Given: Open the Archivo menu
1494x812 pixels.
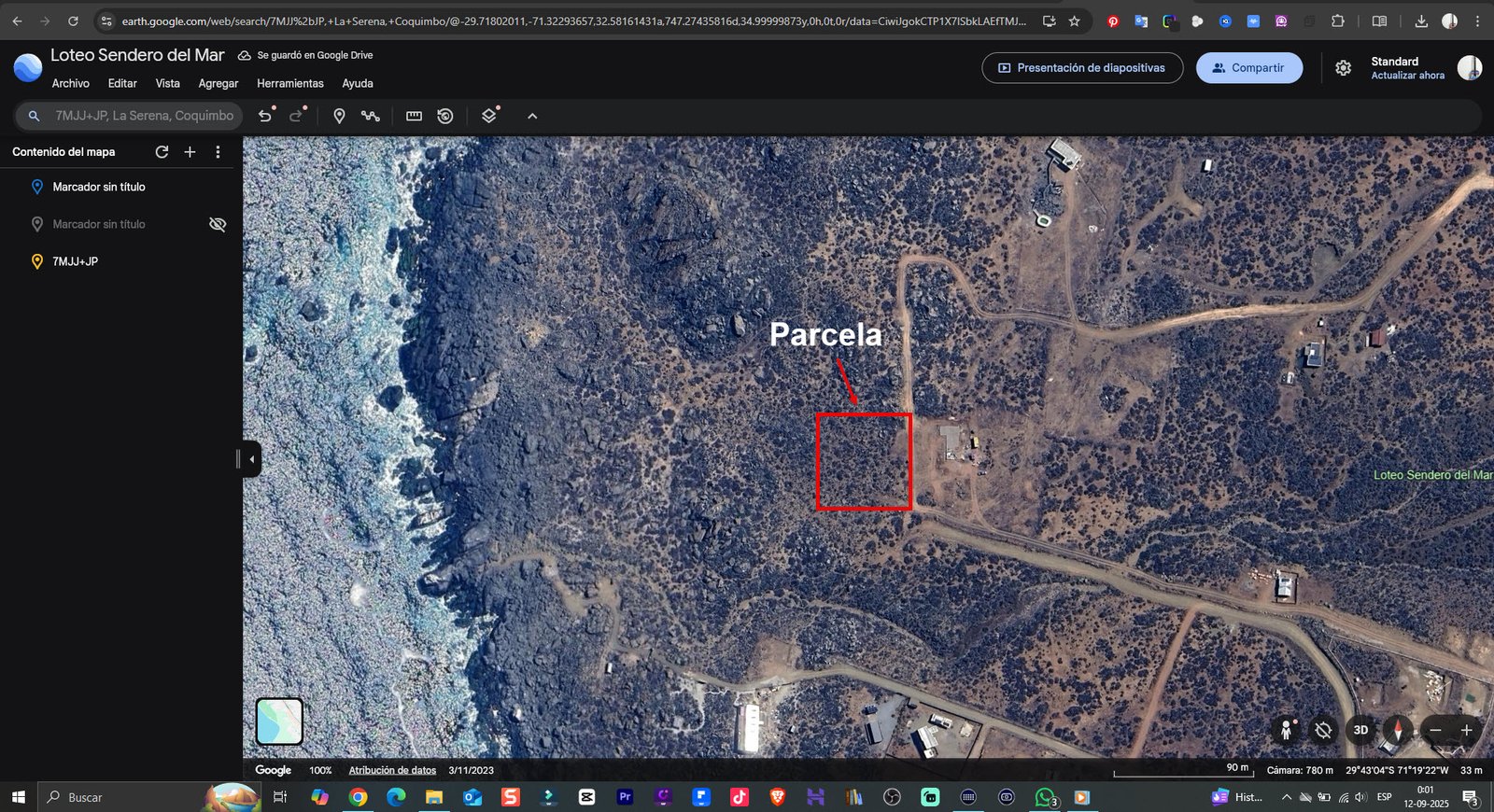Looking at the screenshot, I should pyautogui.click(x=71, y=84).
